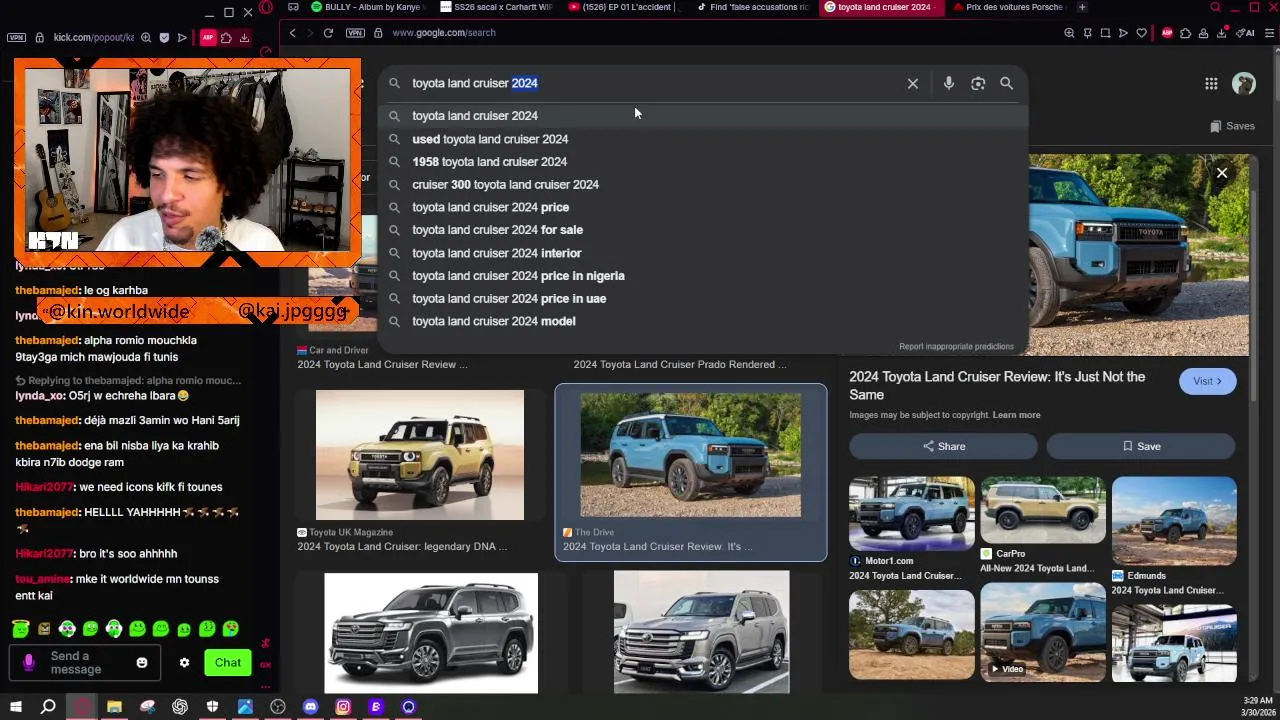Open the related thumbnail marked Video

click(1043, 634)
